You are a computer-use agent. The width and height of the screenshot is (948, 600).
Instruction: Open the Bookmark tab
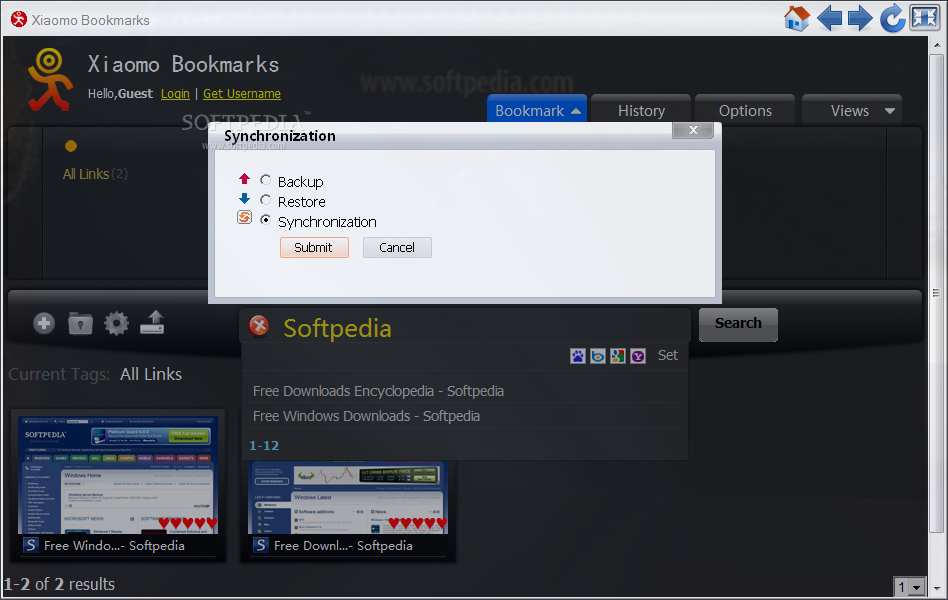click(537, 109)
